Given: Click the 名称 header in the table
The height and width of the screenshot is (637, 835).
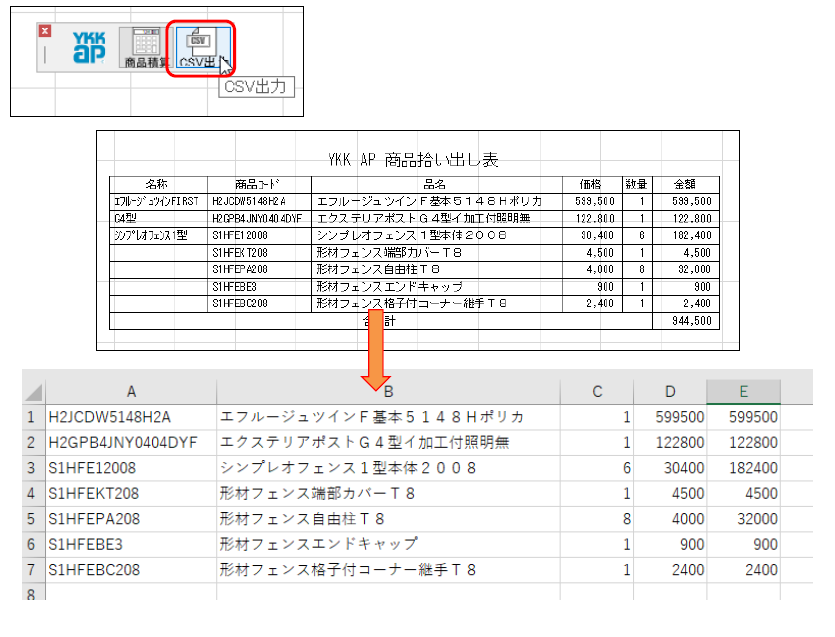Looking at the screenshot, I should click(x=158, y=184).
